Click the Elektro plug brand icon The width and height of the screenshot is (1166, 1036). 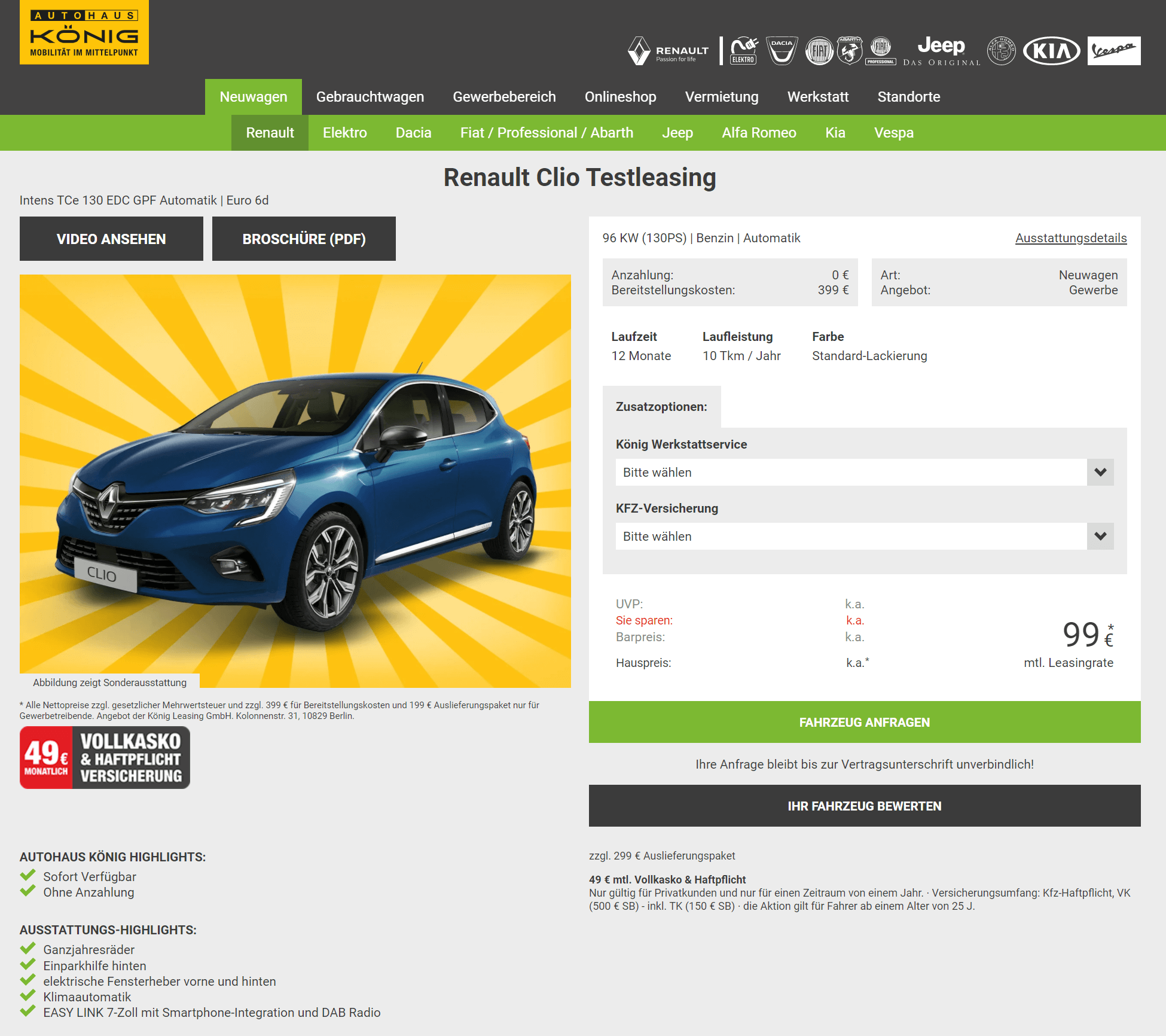coord(744,51)
